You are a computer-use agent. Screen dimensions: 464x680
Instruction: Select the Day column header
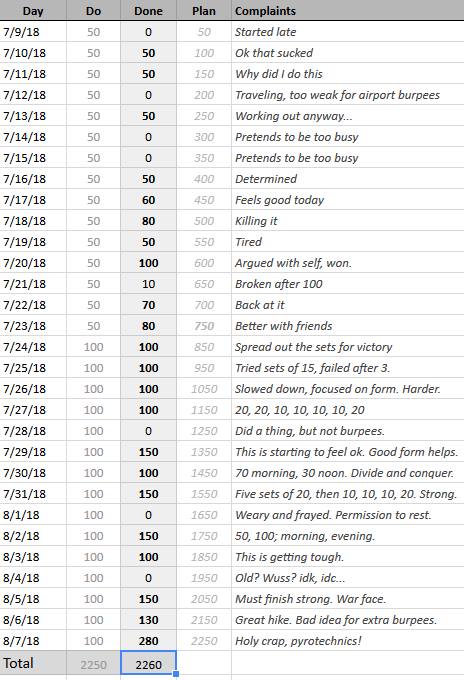pyautogui.click(x=33, y=10)
